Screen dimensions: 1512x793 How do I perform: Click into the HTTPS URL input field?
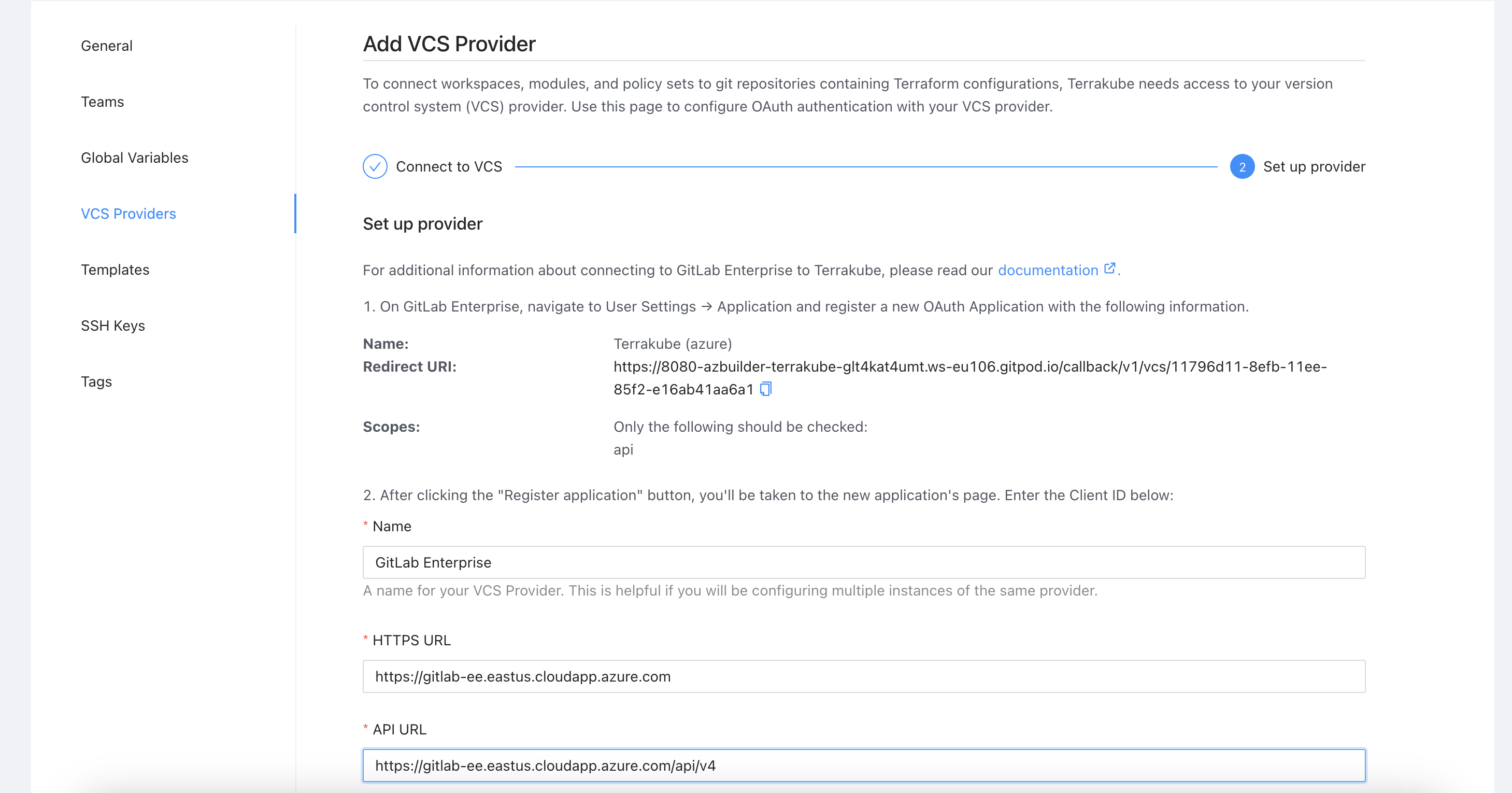click(x=863, y=676)
